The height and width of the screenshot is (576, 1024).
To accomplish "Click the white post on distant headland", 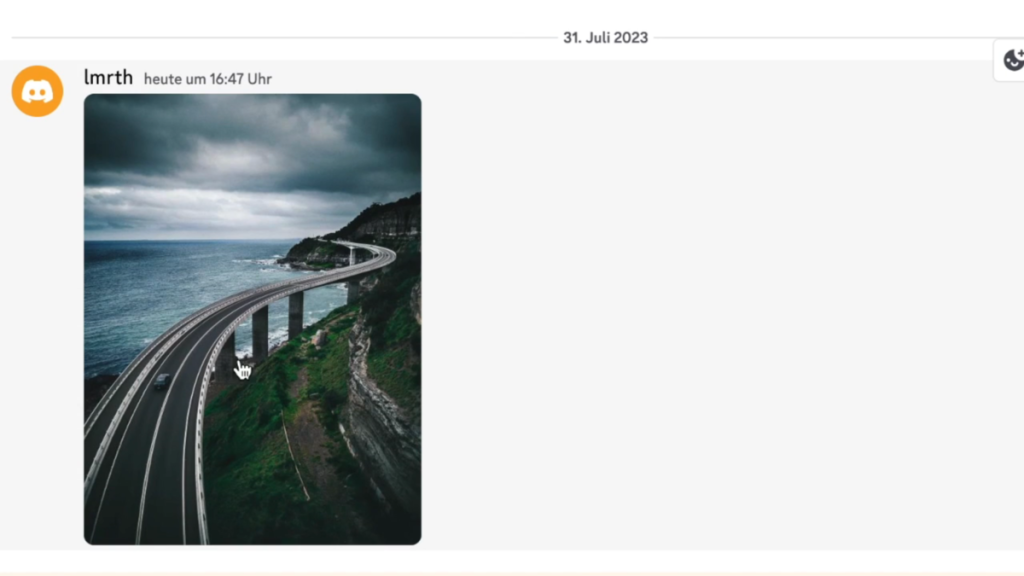I will [352, 255].
